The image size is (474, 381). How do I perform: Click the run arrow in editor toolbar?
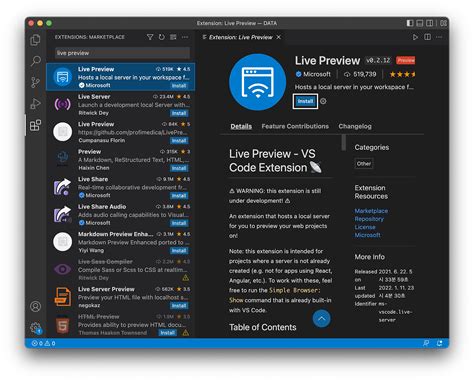415,37
